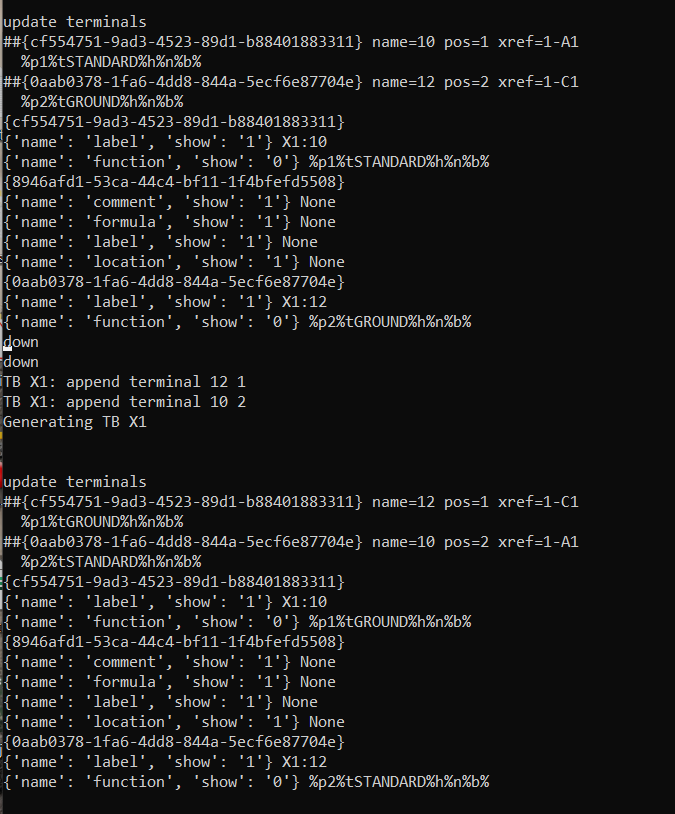Click the very first "update terminals" line
This screenshot has width=675, height=814.
click(x=75, y=22)
